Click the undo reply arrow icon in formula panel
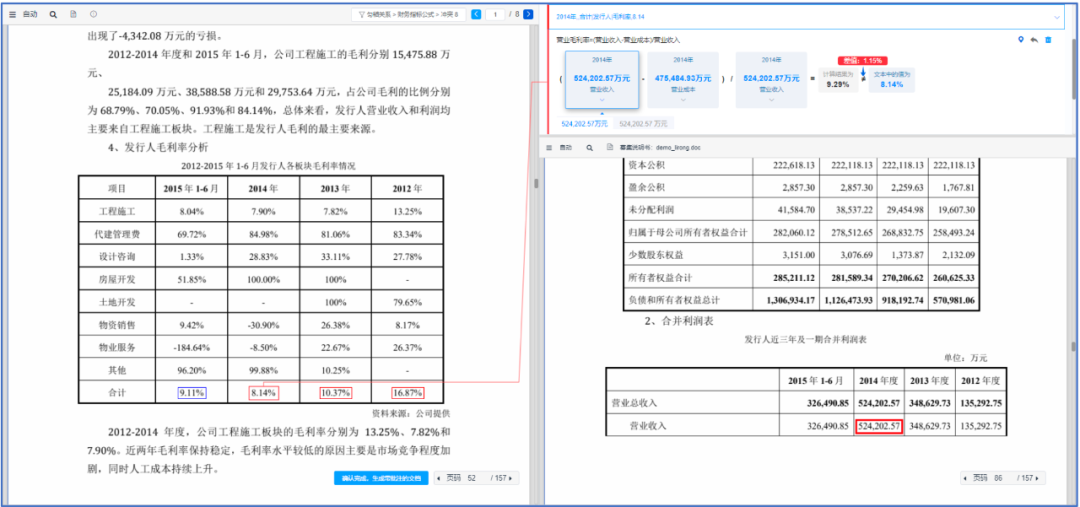 [x=1034, y=40]
